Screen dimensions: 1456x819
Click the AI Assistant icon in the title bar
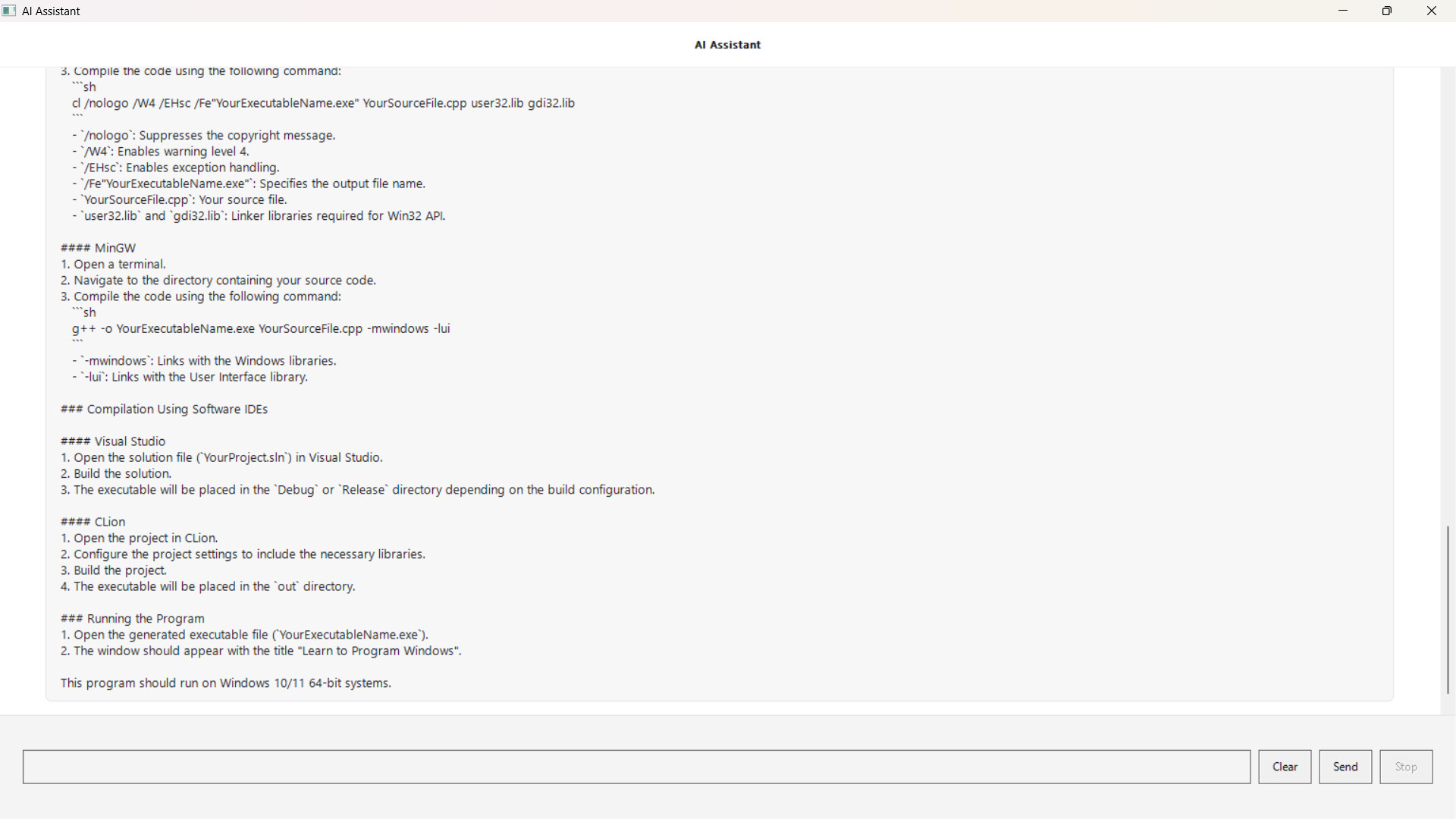(9, 11)
